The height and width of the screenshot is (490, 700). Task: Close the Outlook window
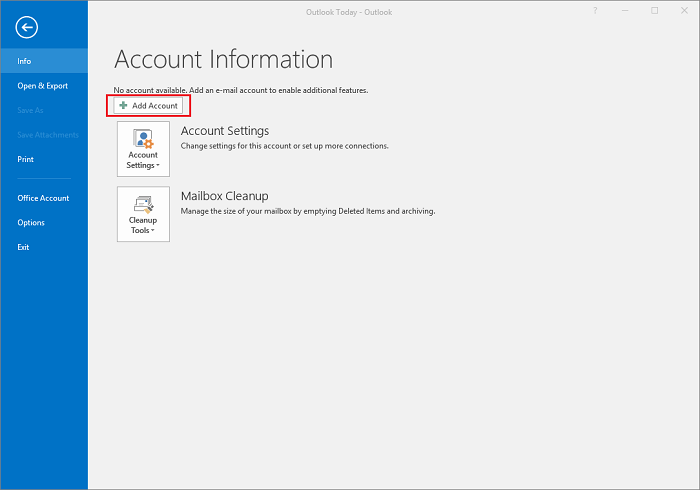[684, 11]
